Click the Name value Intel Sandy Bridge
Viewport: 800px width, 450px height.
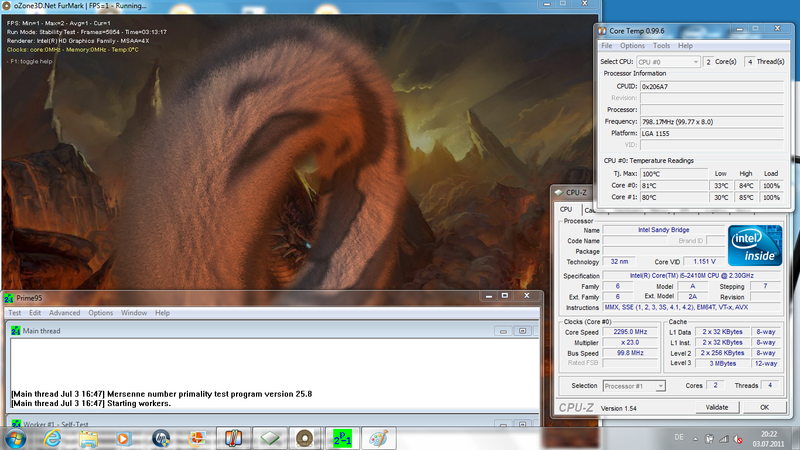[663, 230]
